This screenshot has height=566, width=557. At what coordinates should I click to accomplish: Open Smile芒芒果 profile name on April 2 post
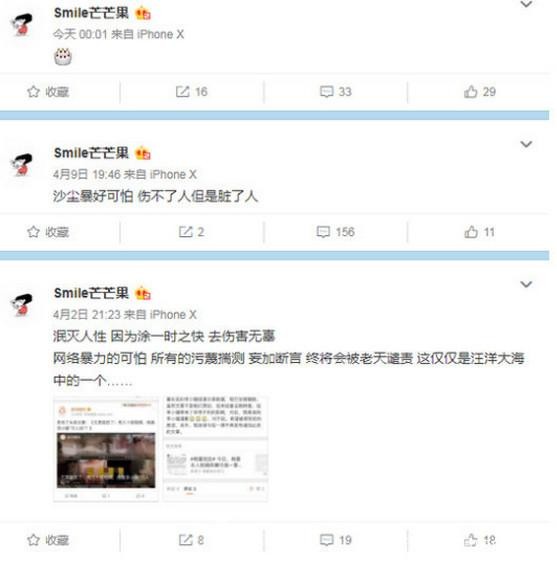[x=91, y=293]
